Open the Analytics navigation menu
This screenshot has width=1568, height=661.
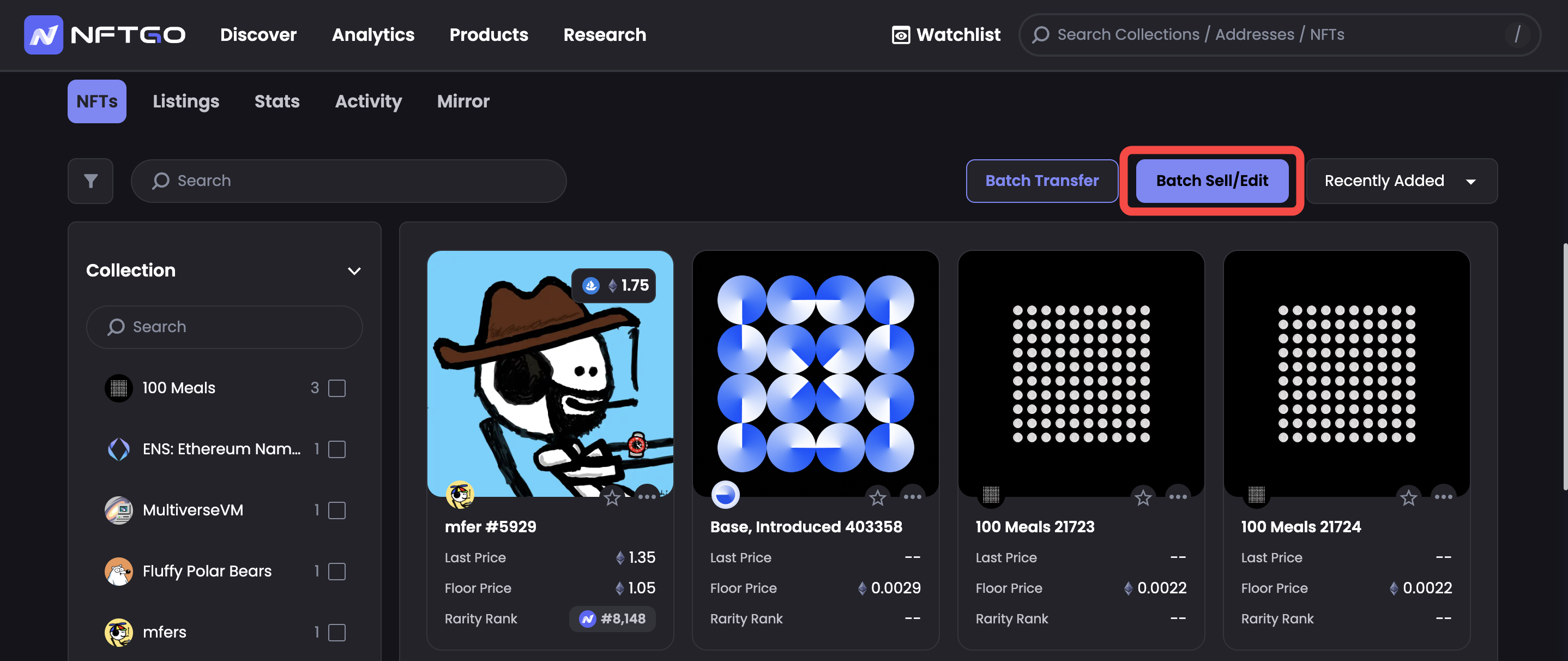point(372,35)
